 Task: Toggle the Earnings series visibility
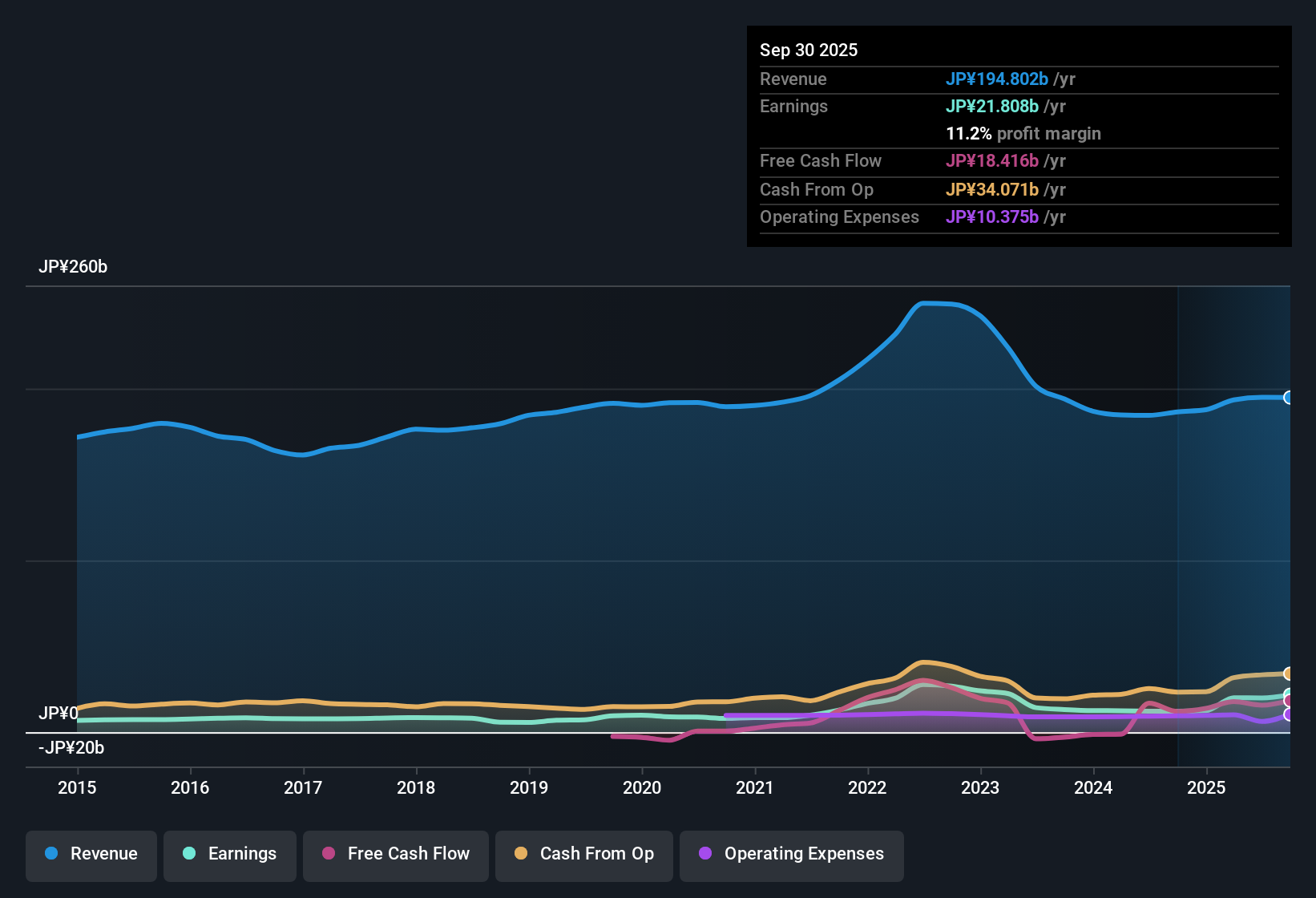(229, 855)
